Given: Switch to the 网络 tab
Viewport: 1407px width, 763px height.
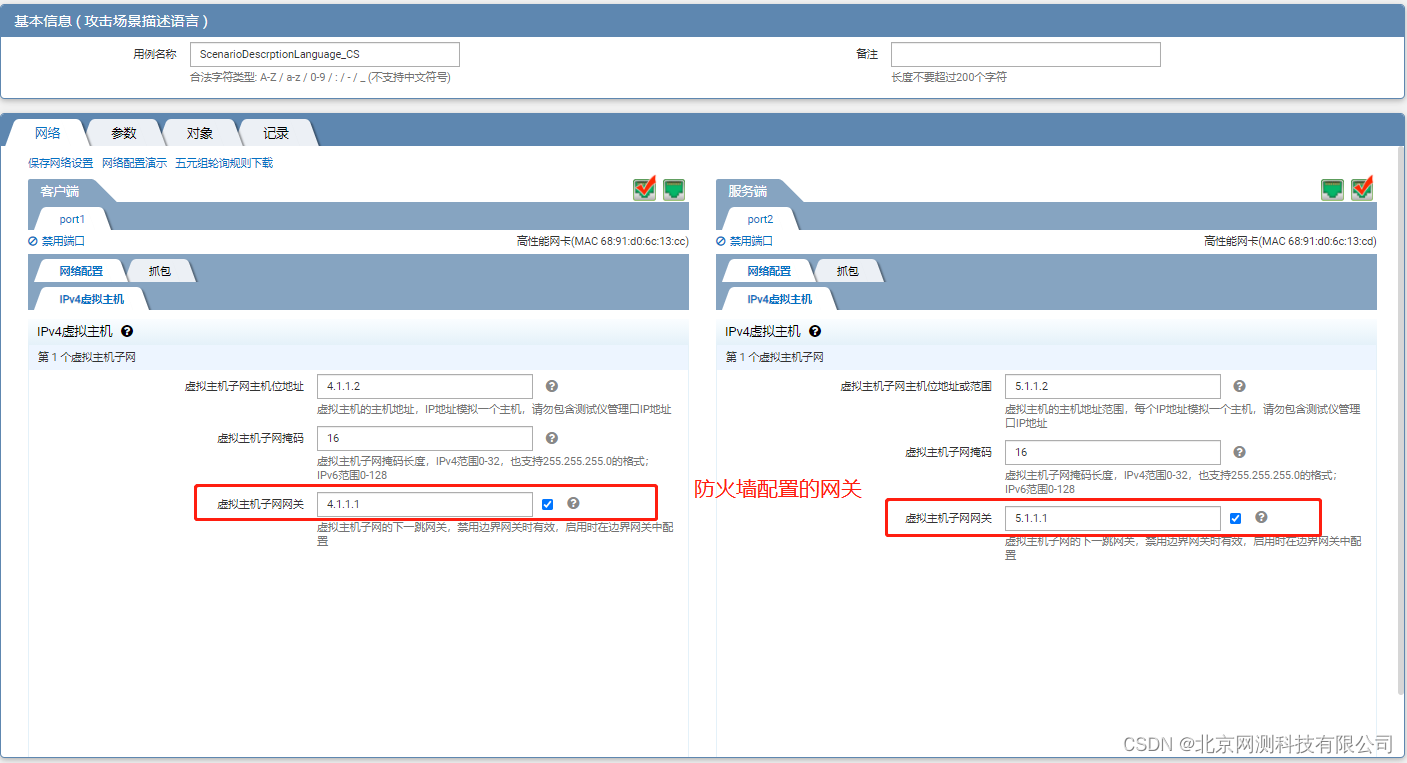Looking at the screenshot, I should click(x=47, y=133).
